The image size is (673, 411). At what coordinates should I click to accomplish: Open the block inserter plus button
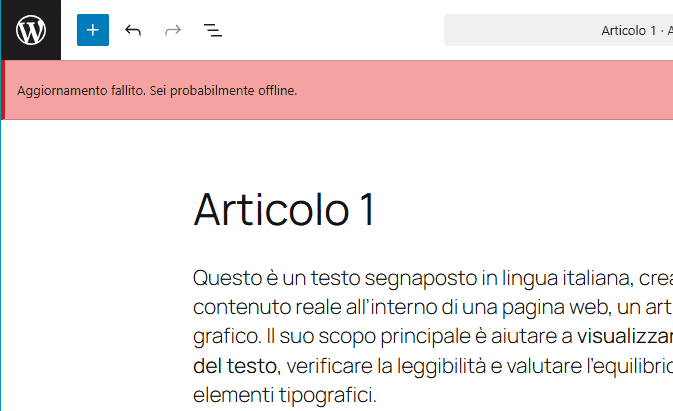[93, 30]
